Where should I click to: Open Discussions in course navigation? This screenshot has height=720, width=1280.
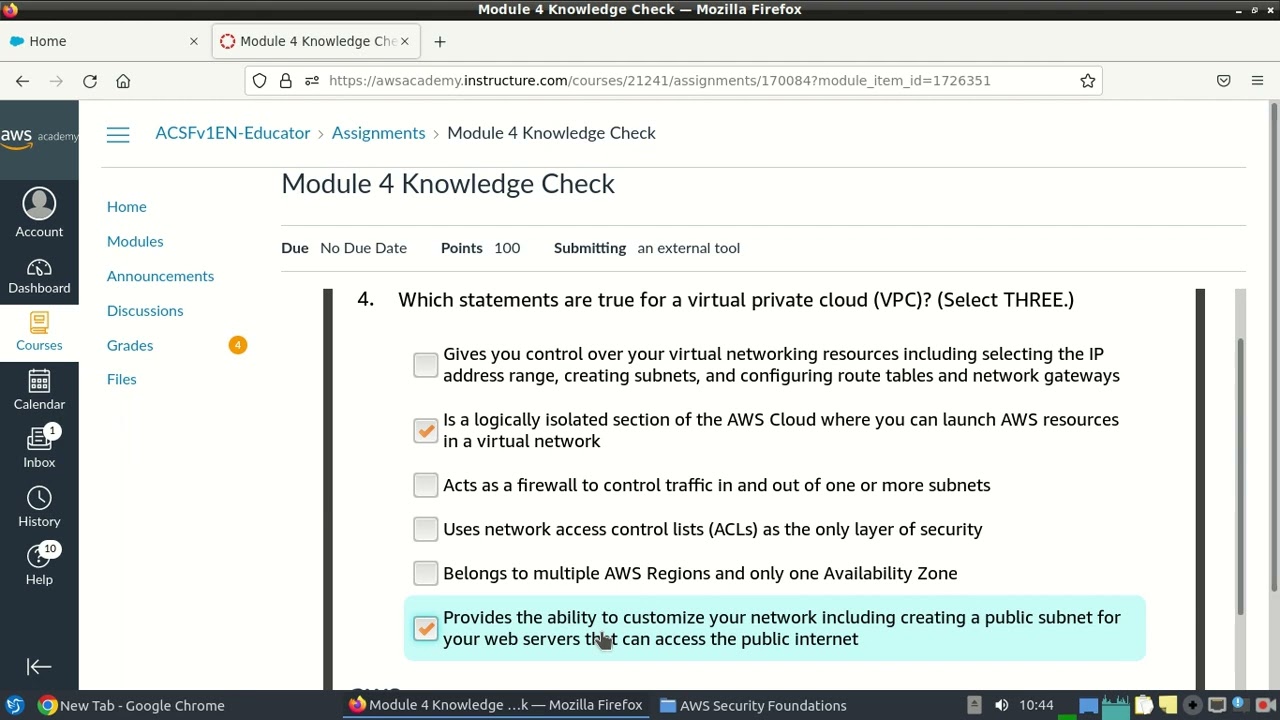[145, 311]
